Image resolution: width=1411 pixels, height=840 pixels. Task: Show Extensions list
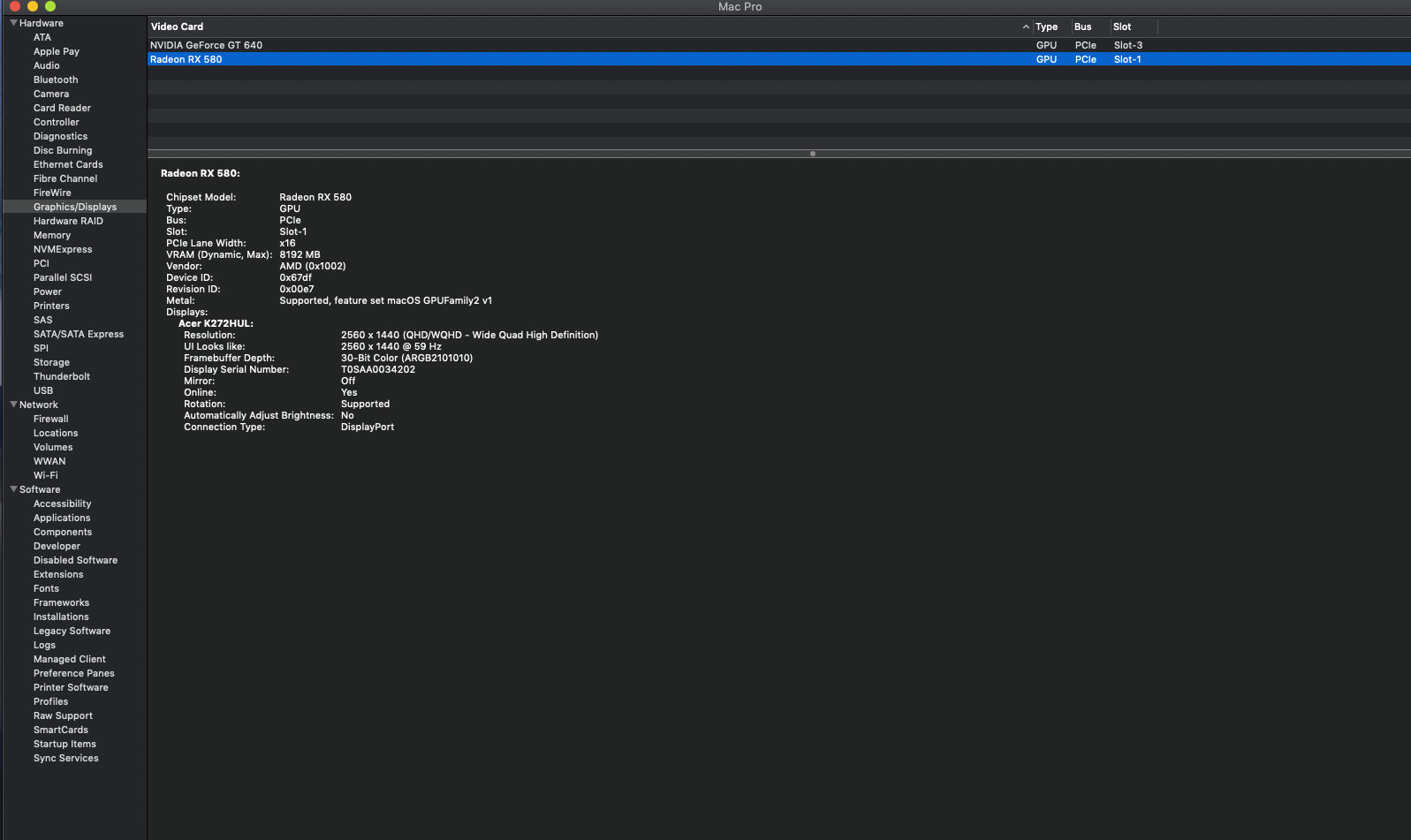(58, 574)
